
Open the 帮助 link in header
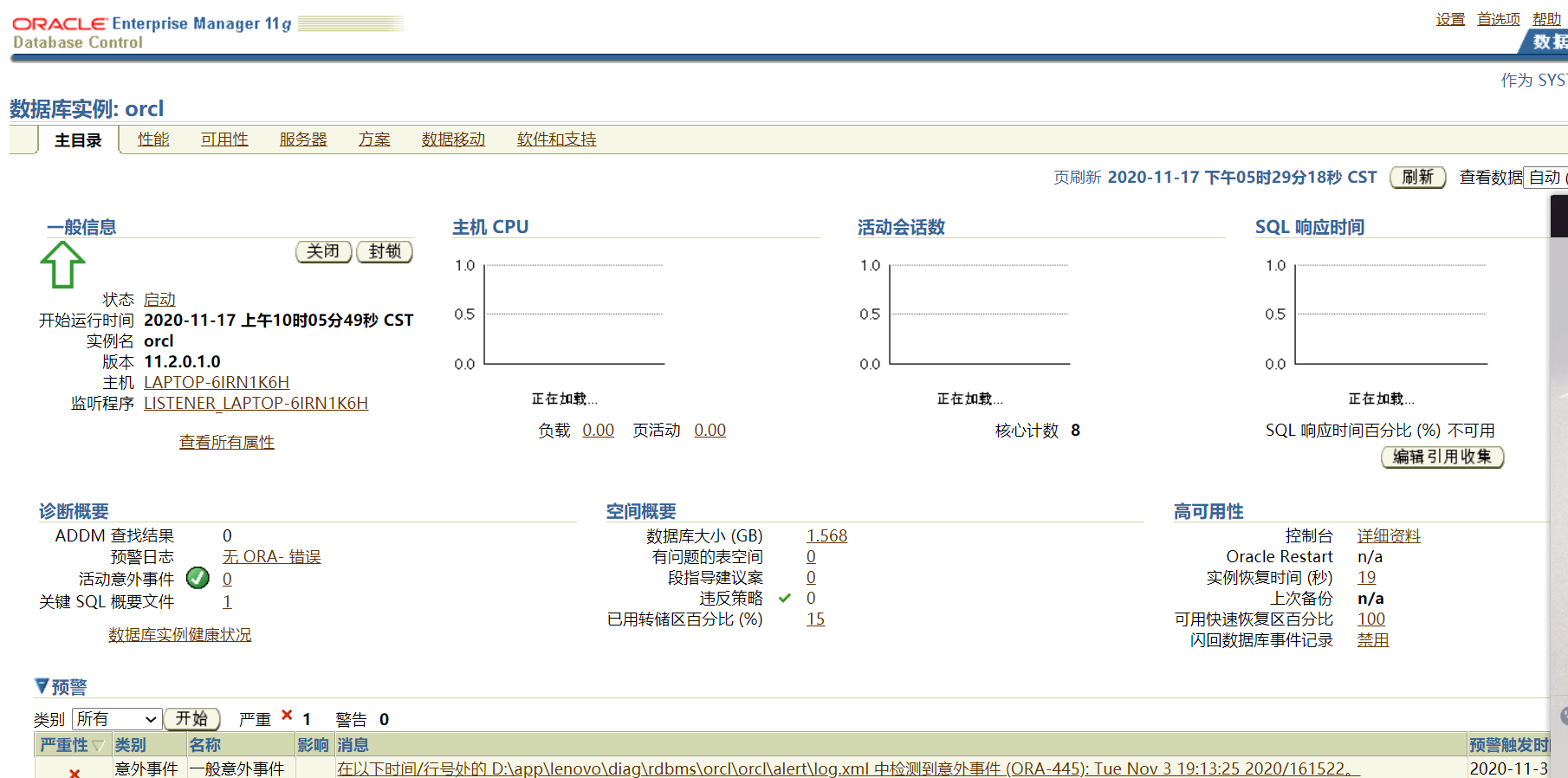coord(1546,19)
